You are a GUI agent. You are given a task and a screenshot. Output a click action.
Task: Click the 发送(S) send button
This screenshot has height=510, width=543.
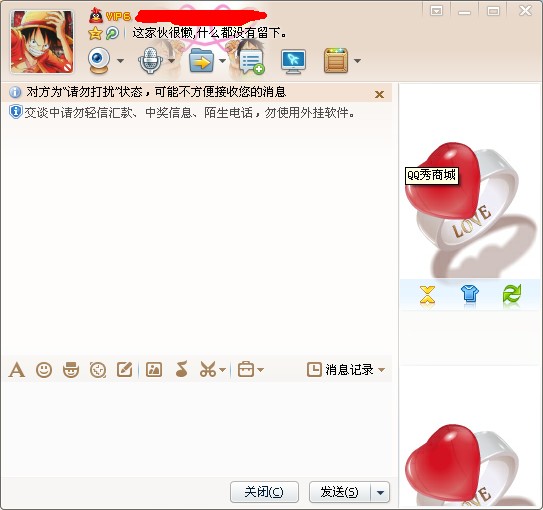coord(339,492)
